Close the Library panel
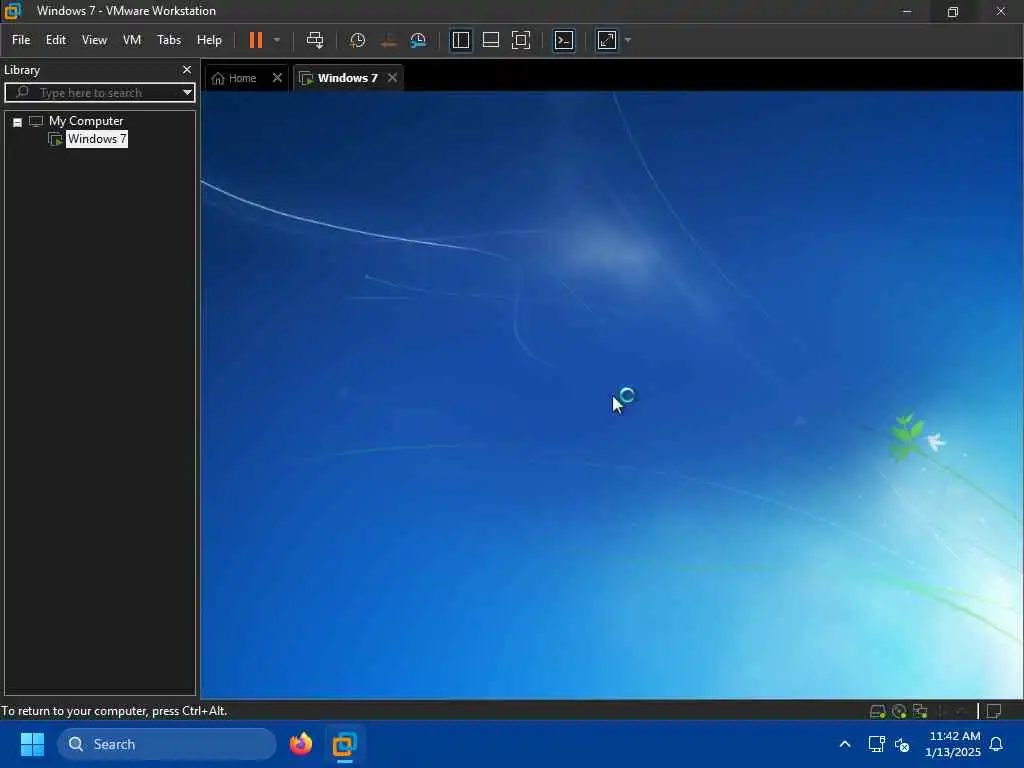1024x768 pixels. pyautogui.click(x=187, y=70)
